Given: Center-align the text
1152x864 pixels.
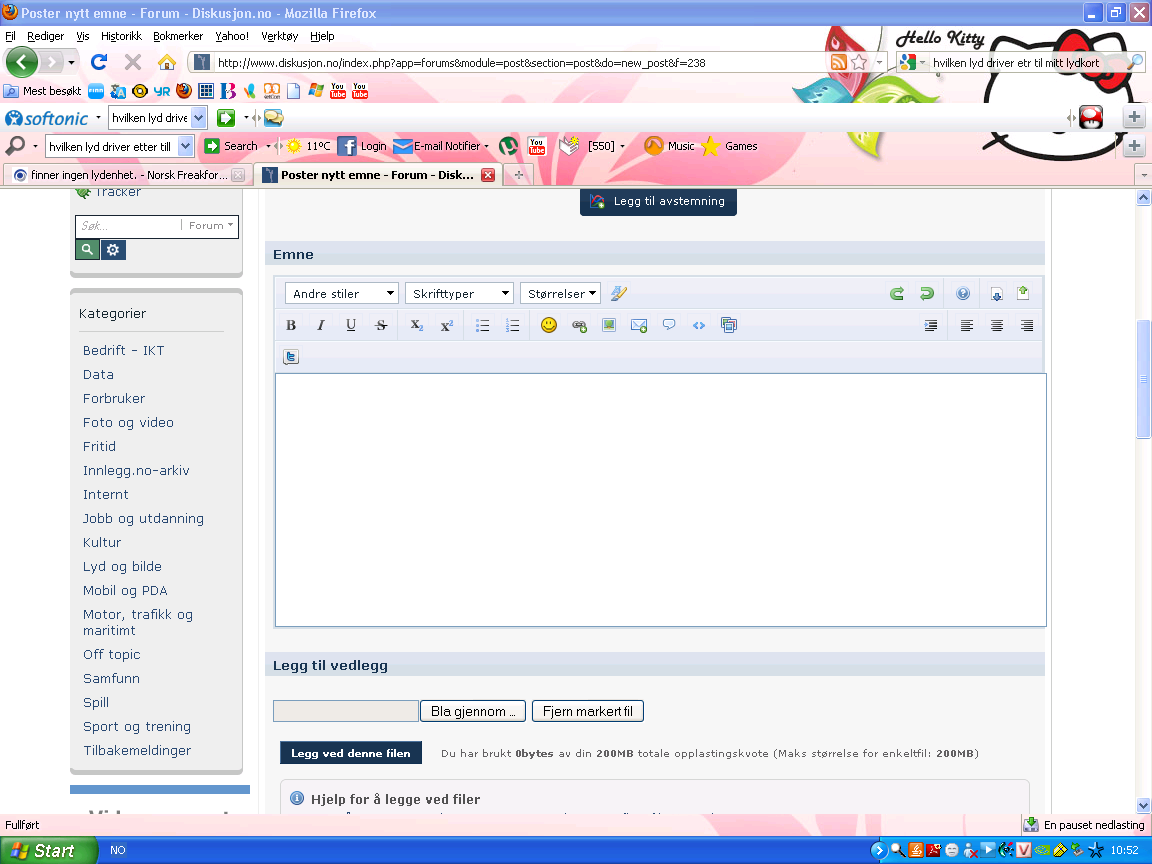Looking at the screenshot, I should coord(997,325).
